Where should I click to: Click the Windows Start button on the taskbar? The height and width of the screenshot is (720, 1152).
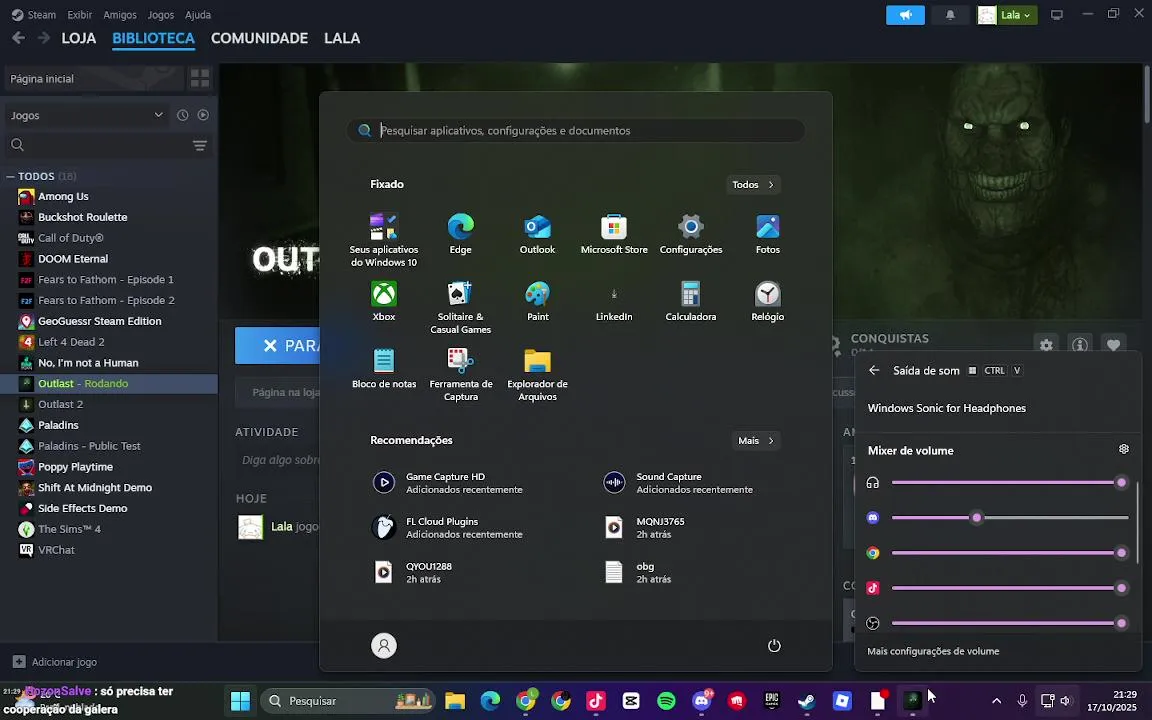tap(240, 701)
